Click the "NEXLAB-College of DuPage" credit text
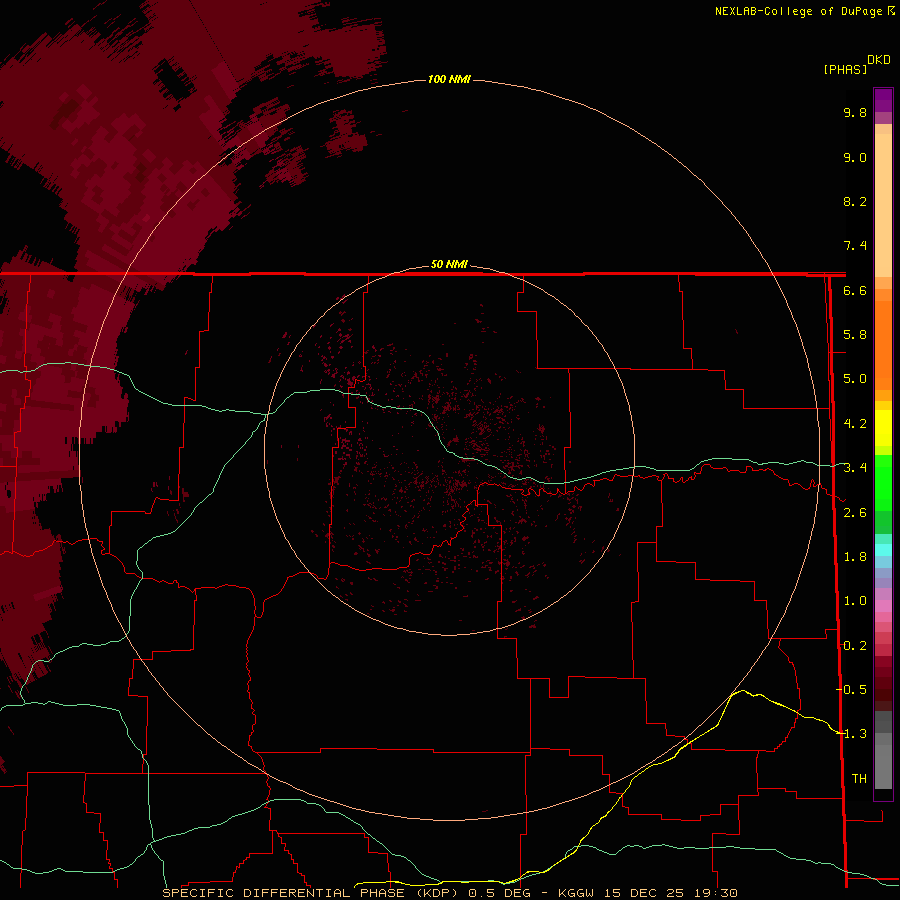Image resolution: width=900 pixels, height=900 pixels. pos(800,11)
